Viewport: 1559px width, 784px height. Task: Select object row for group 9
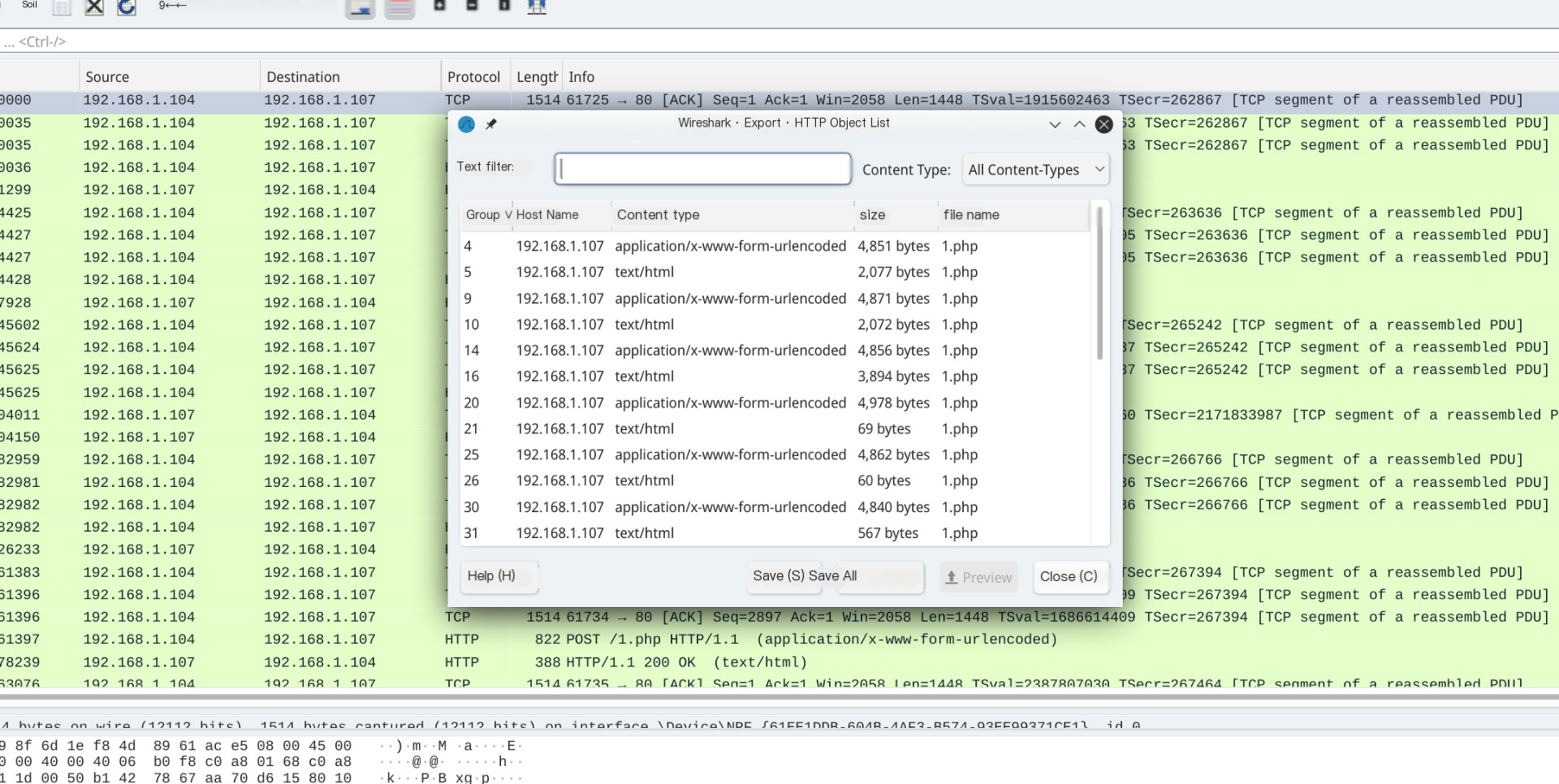[x=775, y=299]
